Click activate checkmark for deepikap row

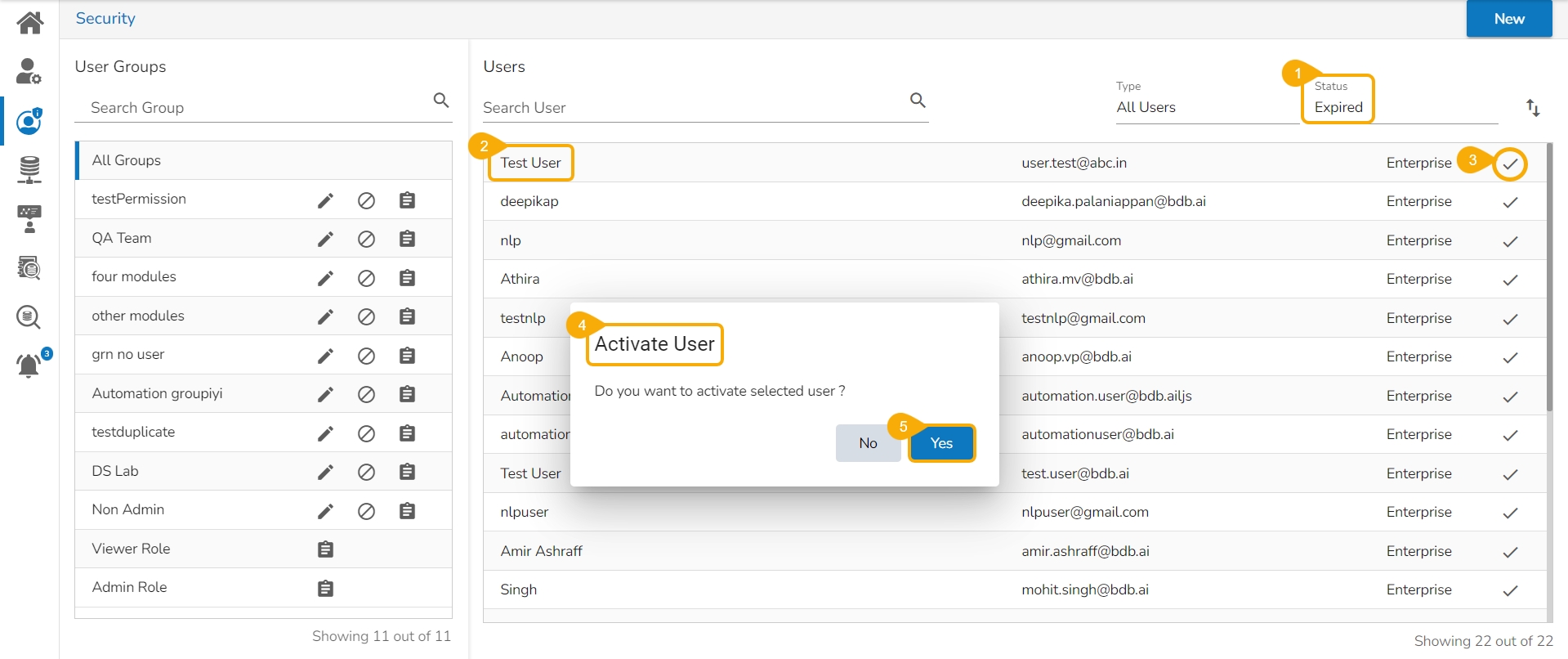click(x=1510, y=202)
